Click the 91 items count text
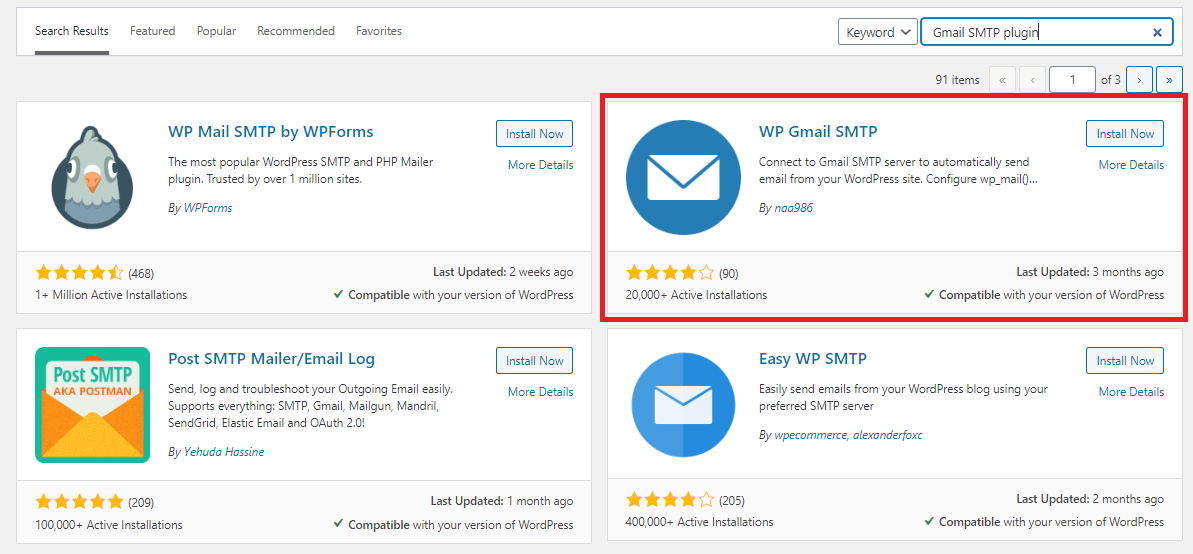Viewport: 1193px width, 554px height. [957, 79]
